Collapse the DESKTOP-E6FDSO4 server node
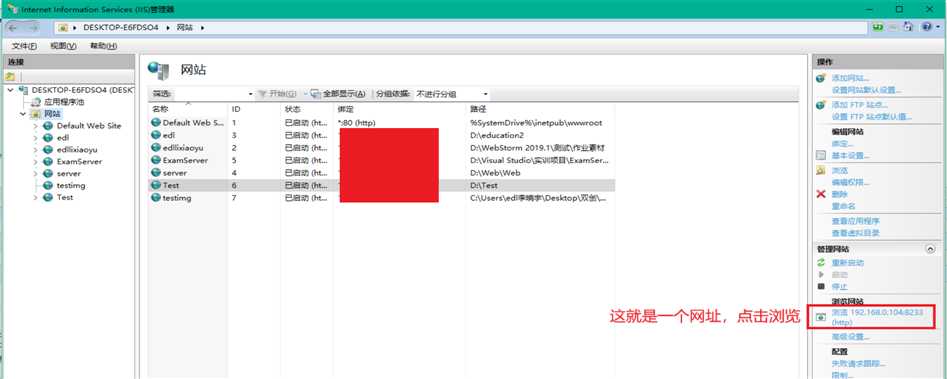This screenshot has width=947, height=379. click(10, 90)
